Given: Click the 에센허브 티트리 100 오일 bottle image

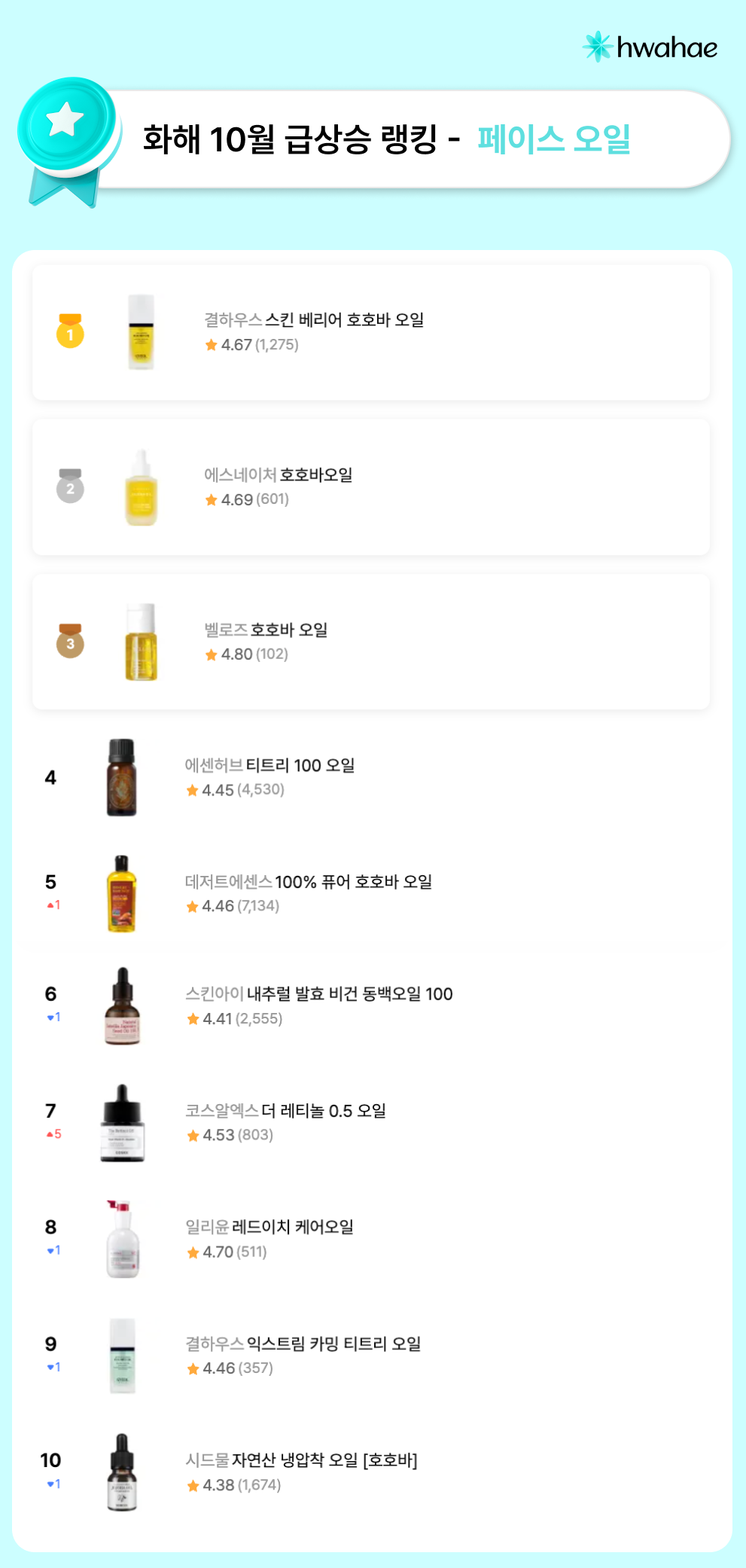Looking at the screenshot, I should (x=121, y=777).
